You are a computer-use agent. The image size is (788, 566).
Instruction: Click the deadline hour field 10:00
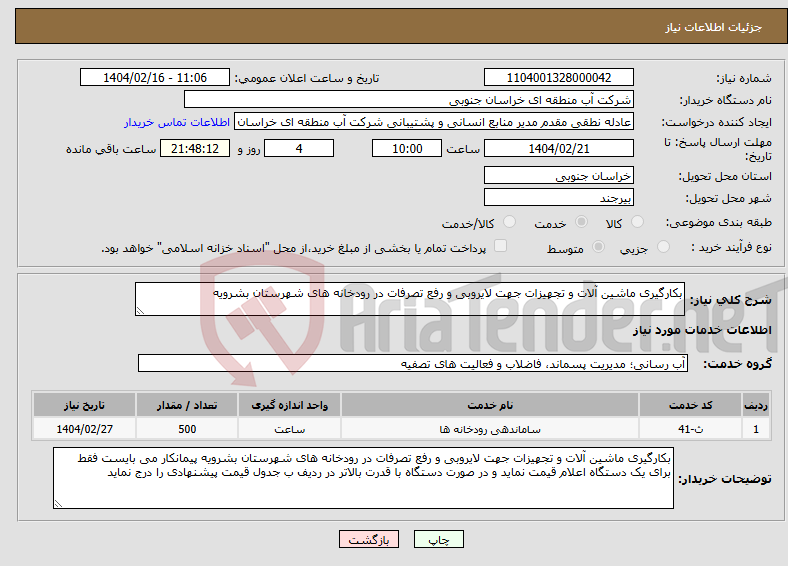pos(407,148)
